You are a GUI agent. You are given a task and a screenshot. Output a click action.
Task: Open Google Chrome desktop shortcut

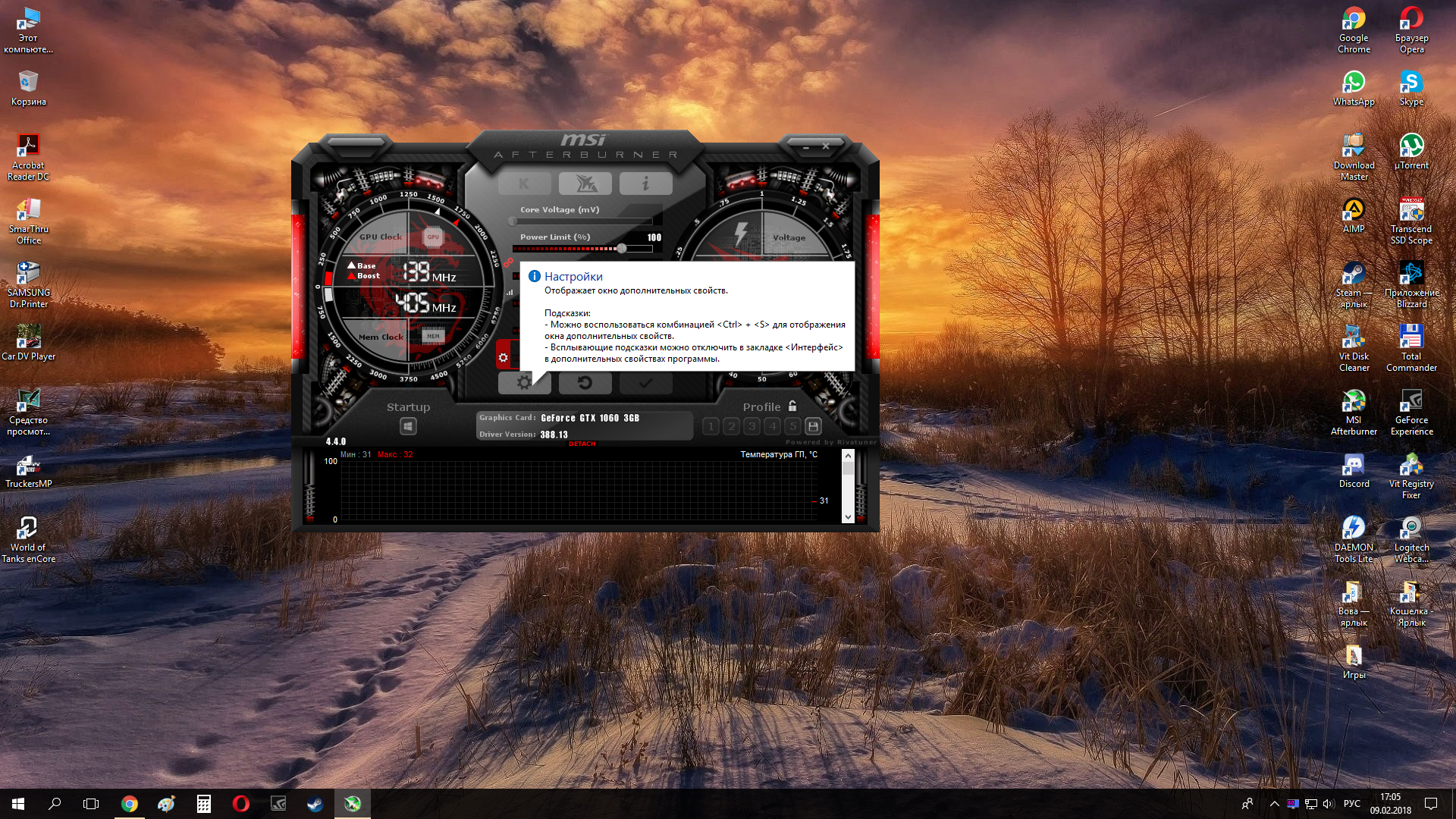pos(1354,30)
